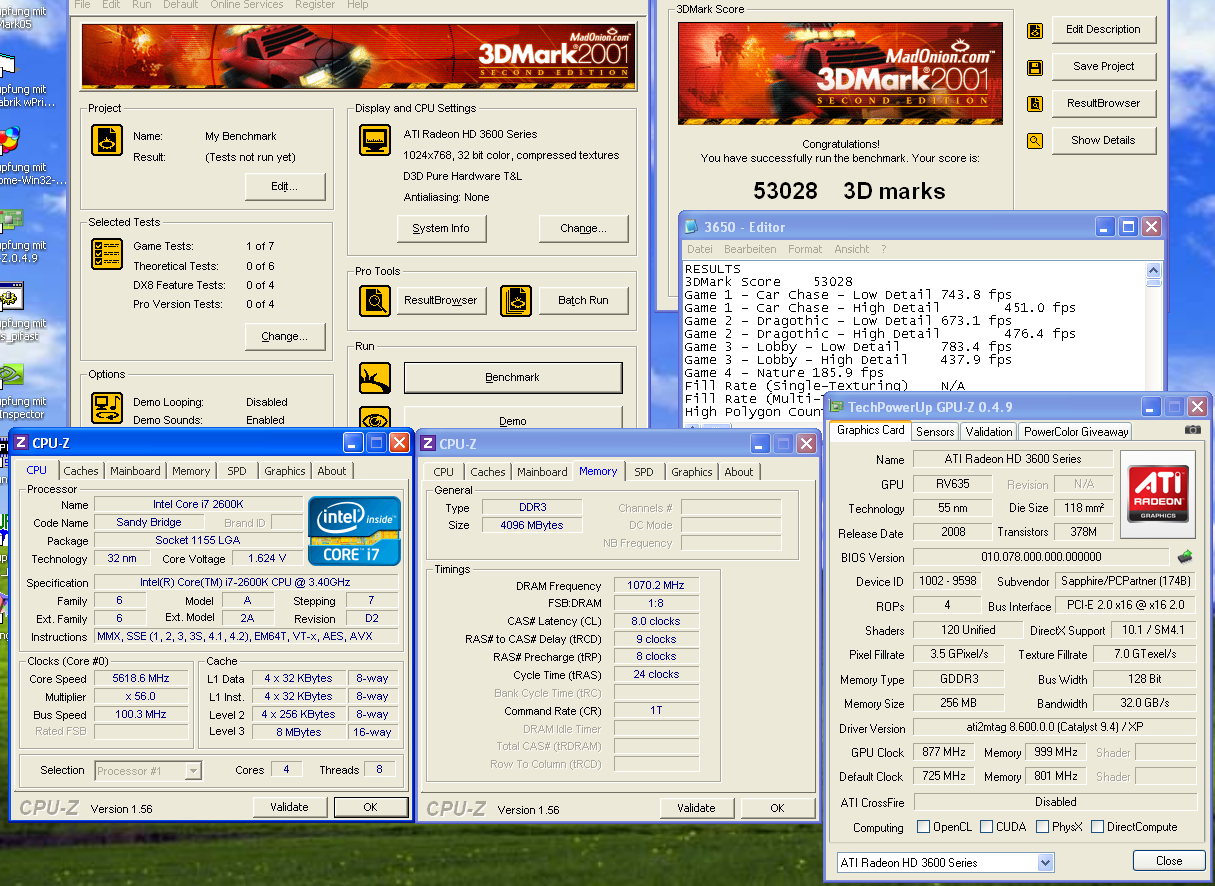Click the Intel Core i7 logo in CPU-Z
The width and height of the screenshot is (1215, 886).
pos(355,530)
